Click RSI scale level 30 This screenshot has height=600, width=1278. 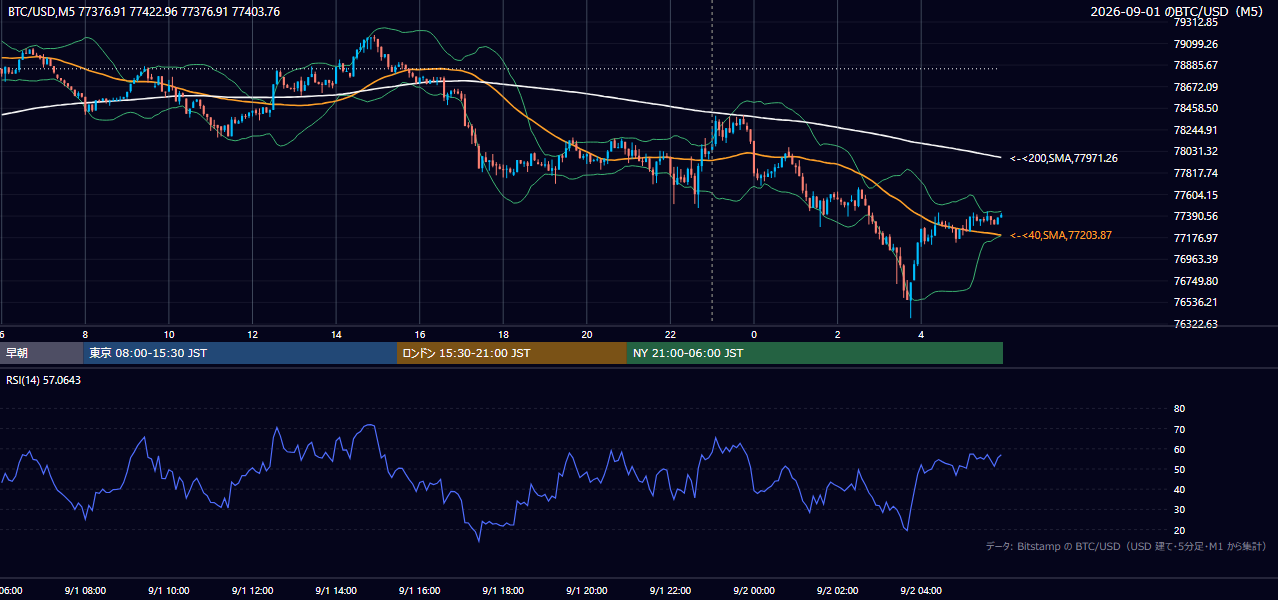(x=1179, y=510)
